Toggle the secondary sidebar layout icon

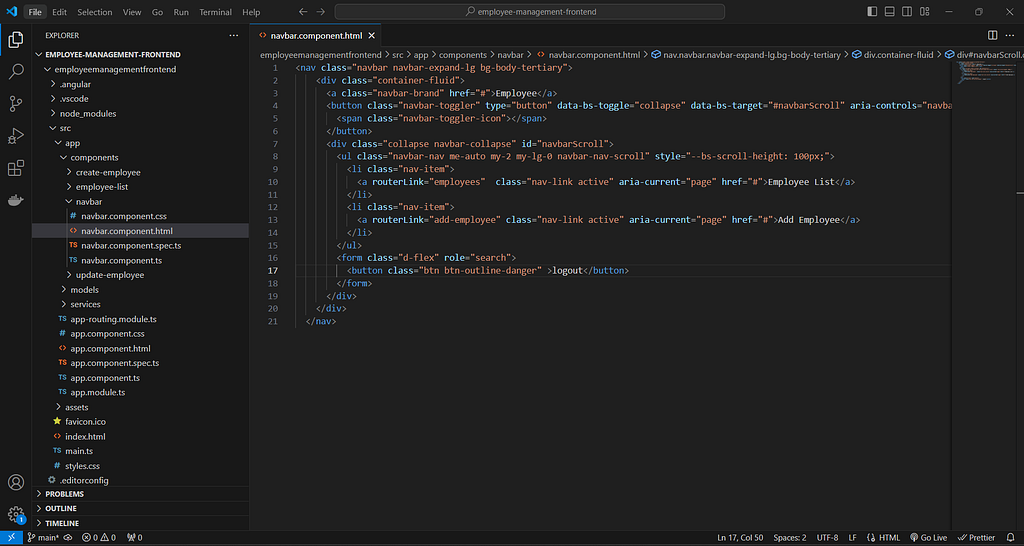(907, 12)
